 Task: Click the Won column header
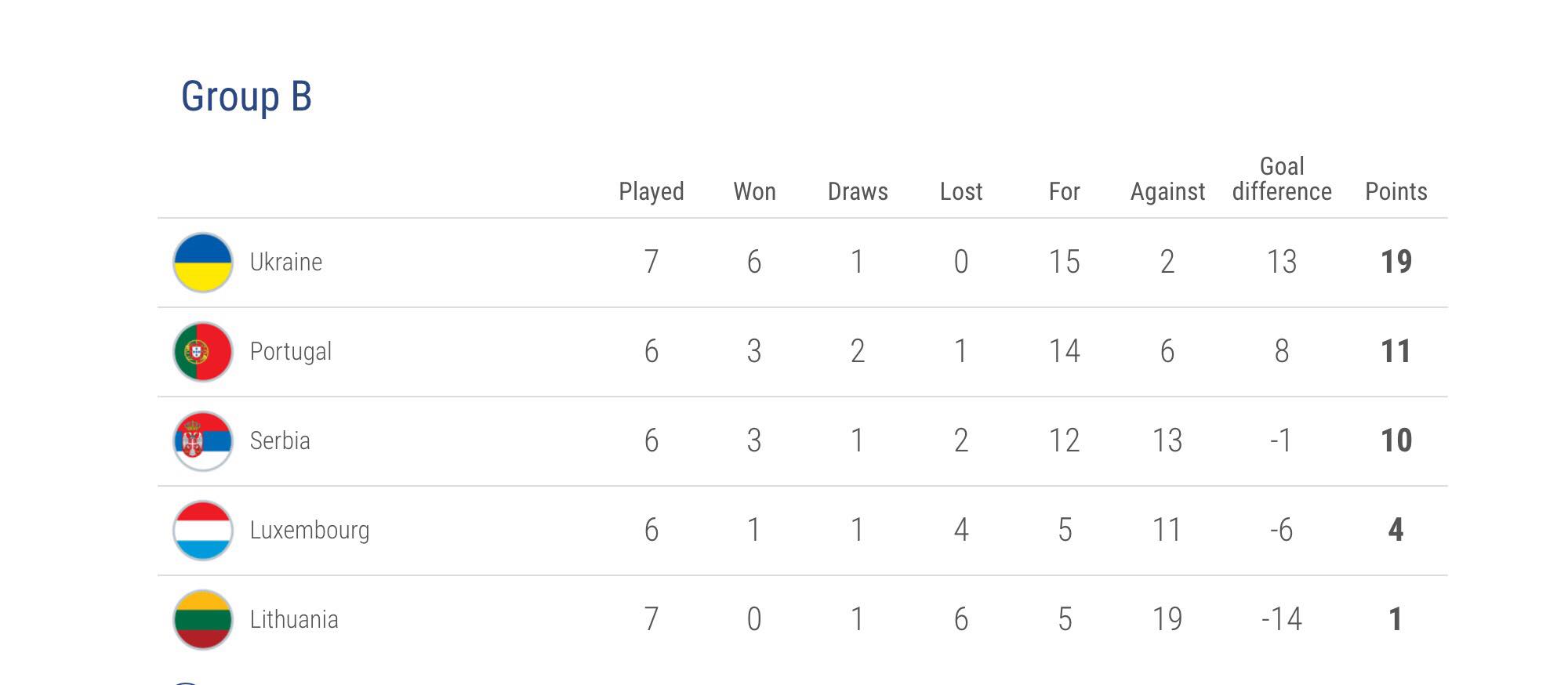click(x=754, y=191)
